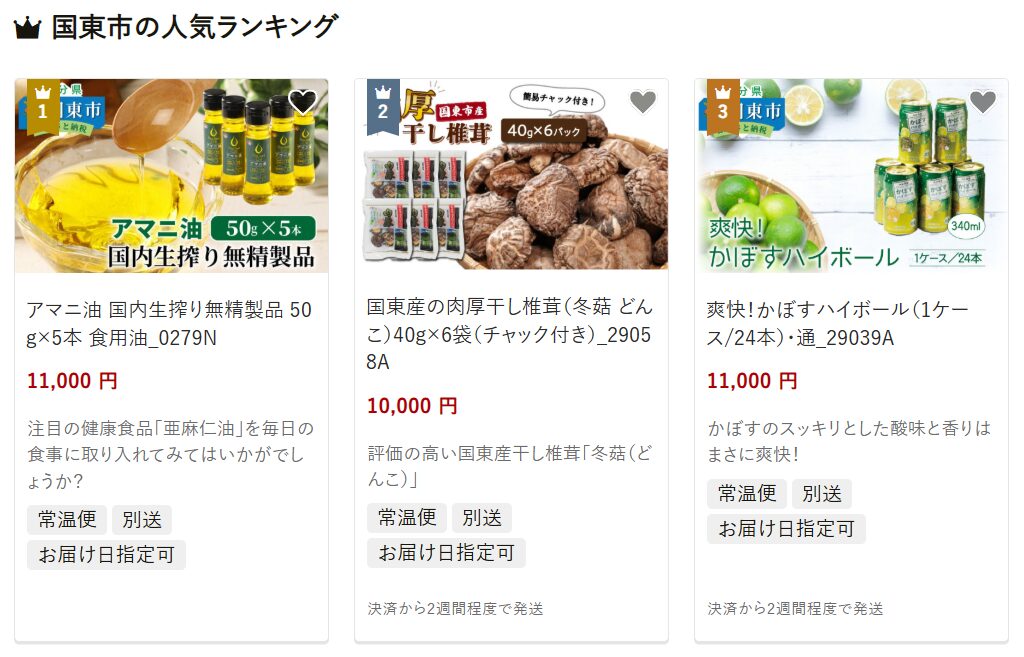Click お届け日指定可 tag on ハイボール card
Viewport: 1024px width, 657px height.
coord(786,529)
